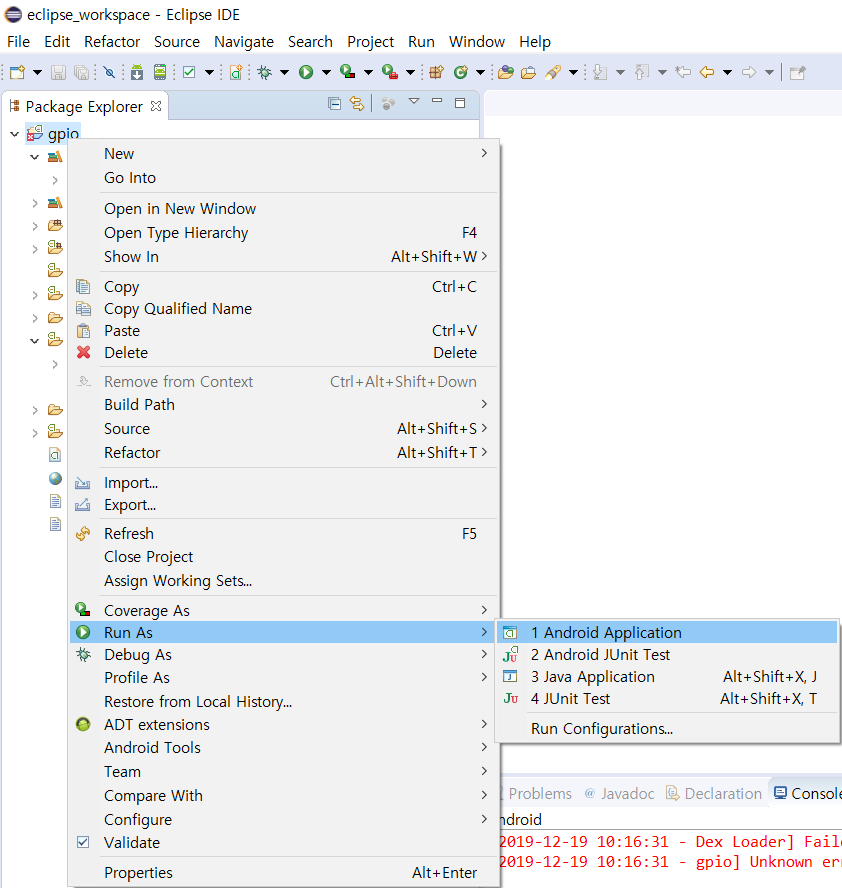The image size is (842, 888).
Task: Choose Debug As in context menu
Action: pyautogui.click(x=284, y=655)
